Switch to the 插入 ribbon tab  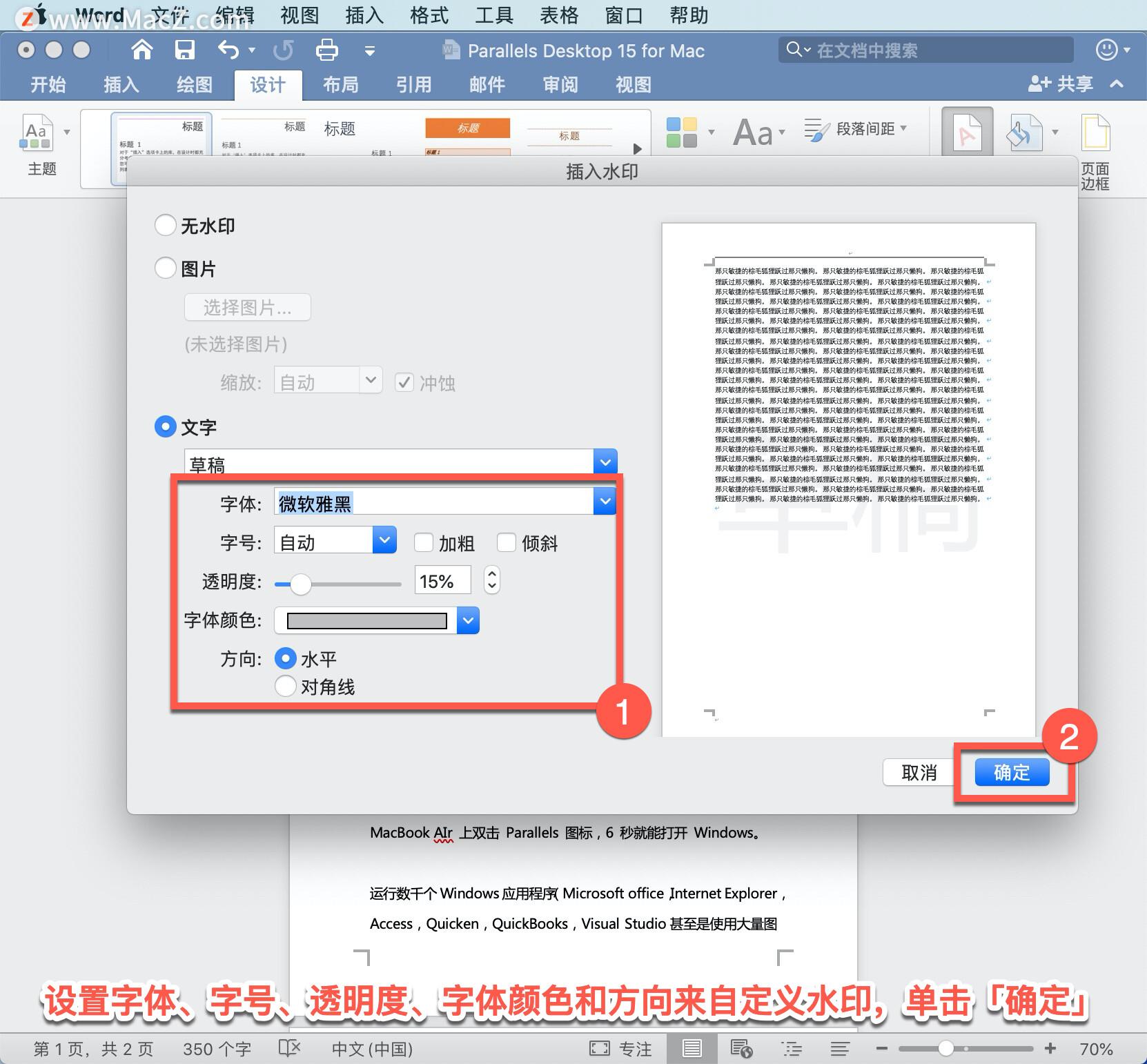[119, 84]
